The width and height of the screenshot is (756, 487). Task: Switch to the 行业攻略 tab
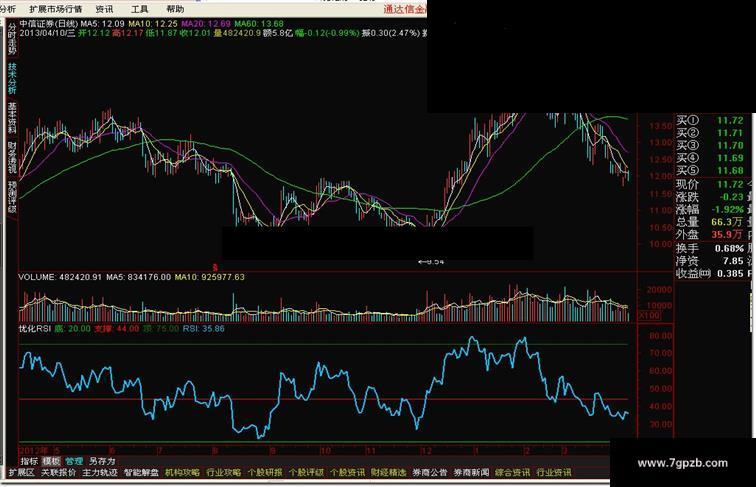point(224,473)
